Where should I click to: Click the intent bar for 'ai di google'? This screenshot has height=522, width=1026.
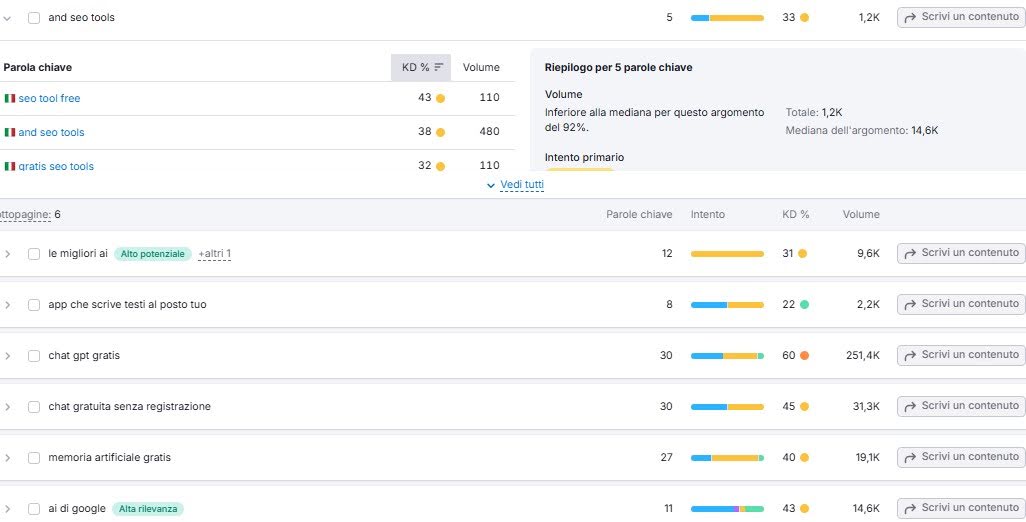click(727, 508)
